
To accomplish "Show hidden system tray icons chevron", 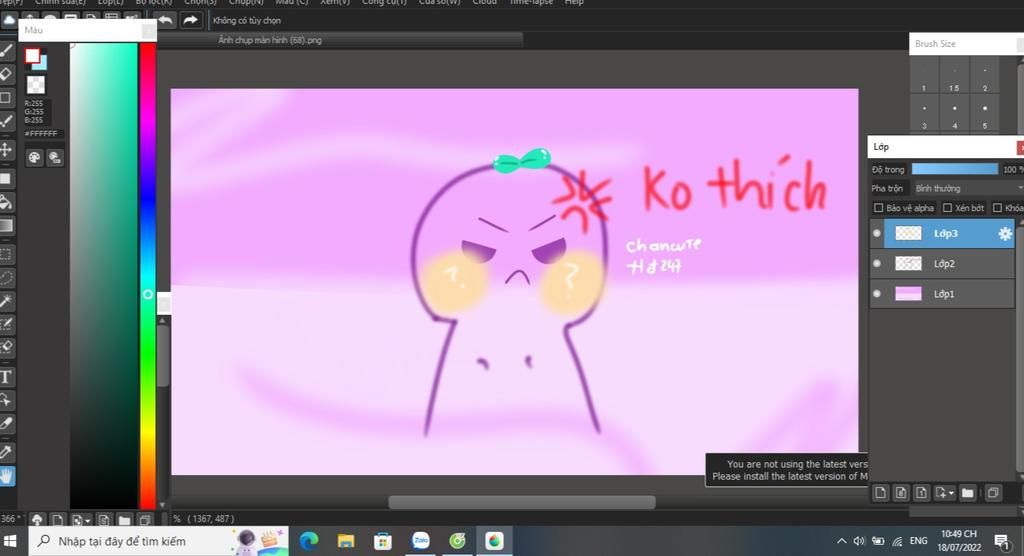I will point(841,541).
